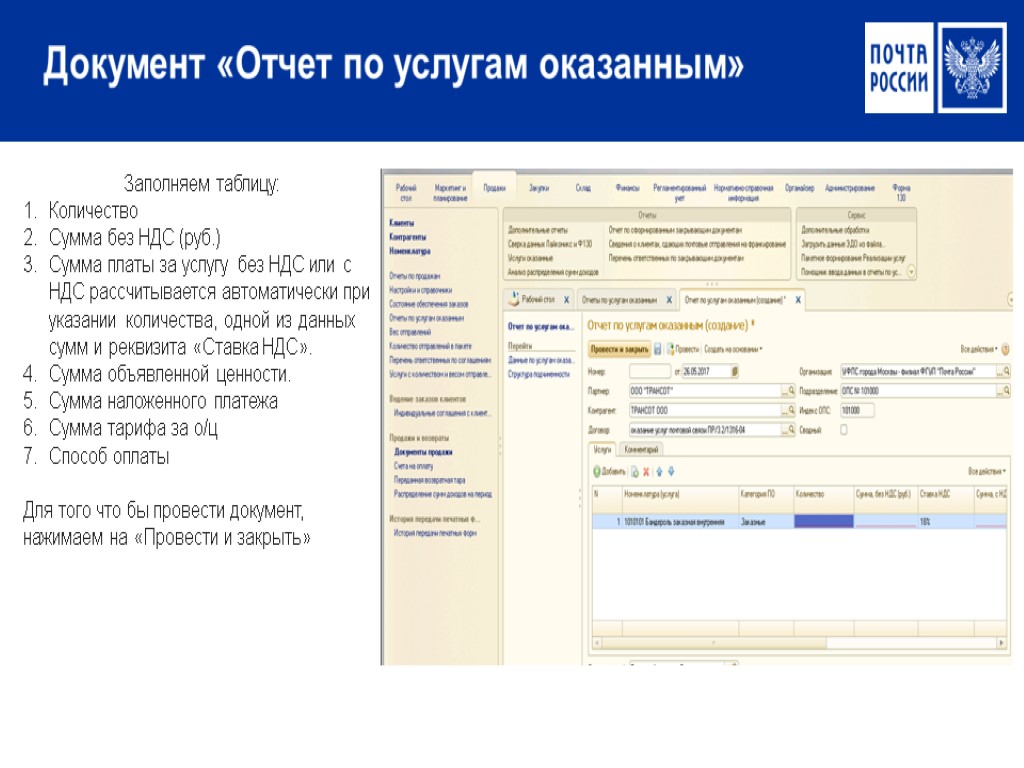
Task: Open Документы продажи link
Action: coord(423,452)
